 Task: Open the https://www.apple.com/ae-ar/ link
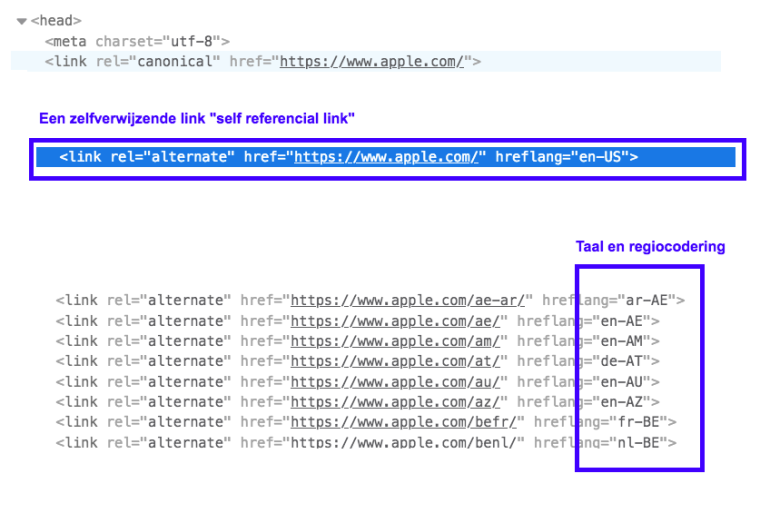(408, 300)
